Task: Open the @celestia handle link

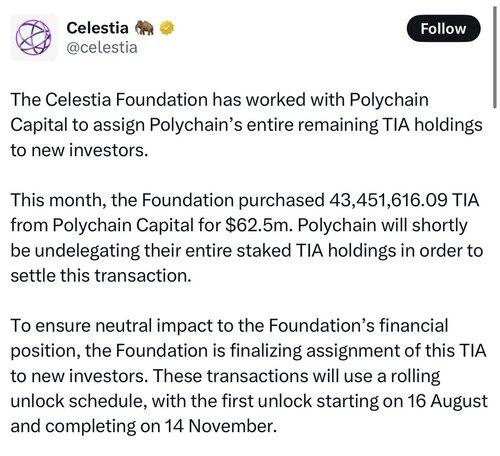Action: (102, 48)
